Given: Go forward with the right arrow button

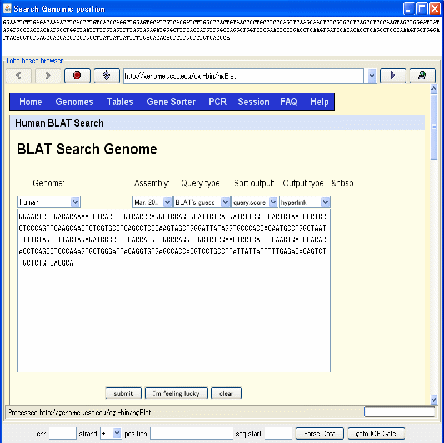Looking at the screenshot, I should [x=48, y=76].
